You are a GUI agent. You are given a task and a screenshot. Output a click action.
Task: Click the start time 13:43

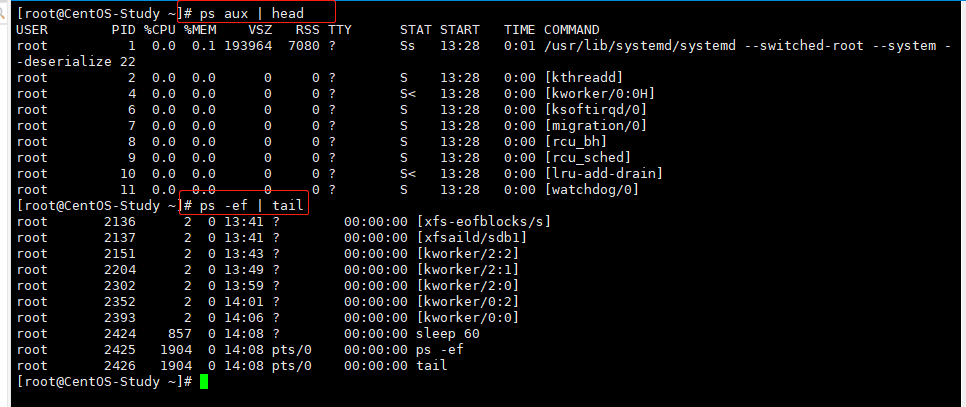point(243,253)
